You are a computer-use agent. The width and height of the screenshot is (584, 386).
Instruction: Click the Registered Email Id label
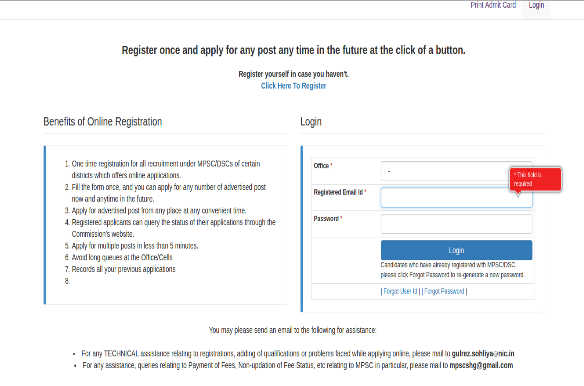[x=340, y=192]
